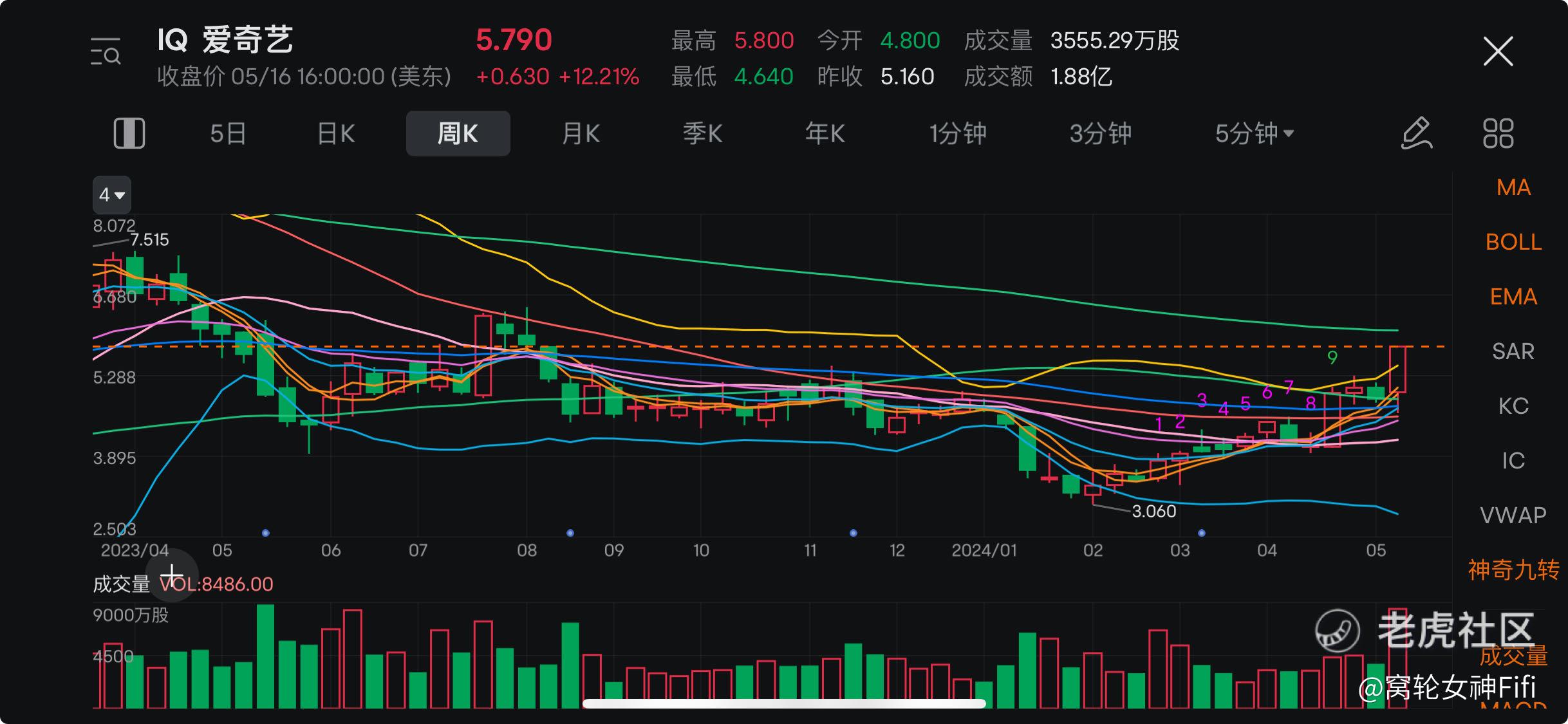Toggle the VWAP indicator

[x=1513, y=515]
